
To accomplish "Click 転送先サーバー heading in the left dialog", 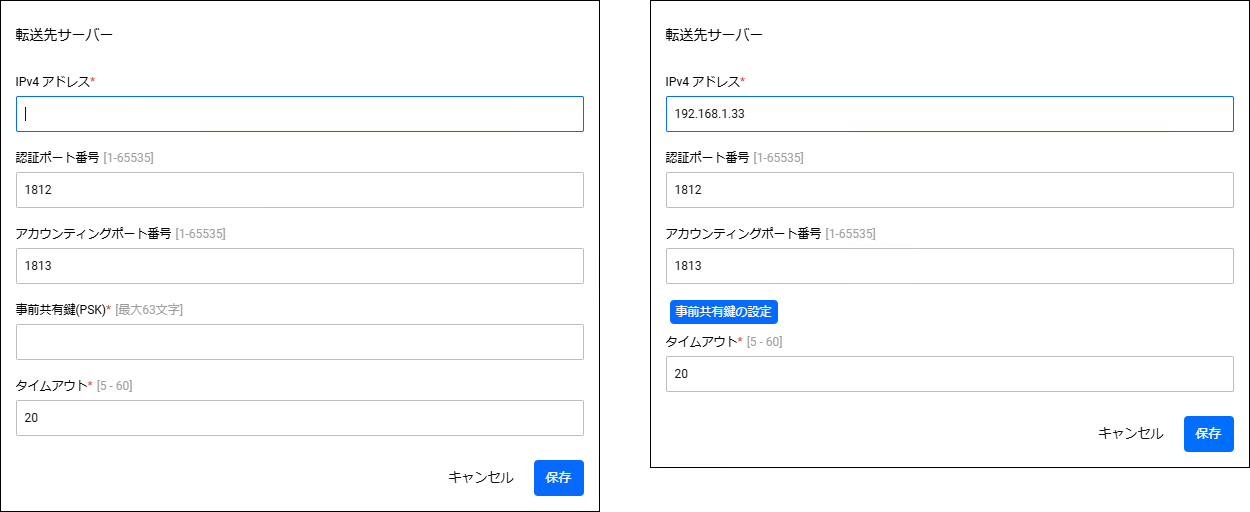I will click(65, 35).
